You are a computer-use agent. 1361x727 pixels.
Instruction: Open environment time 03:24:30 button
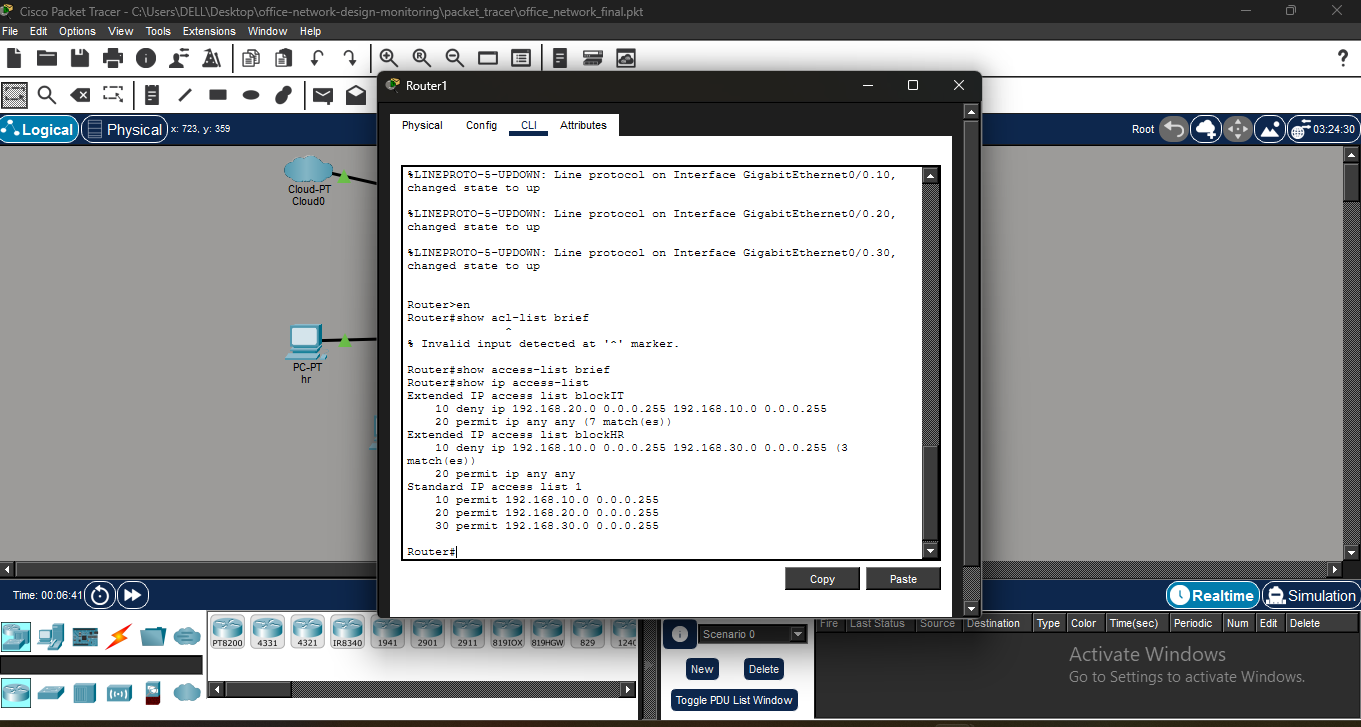pyautogui.click(x=1322, y=129)
